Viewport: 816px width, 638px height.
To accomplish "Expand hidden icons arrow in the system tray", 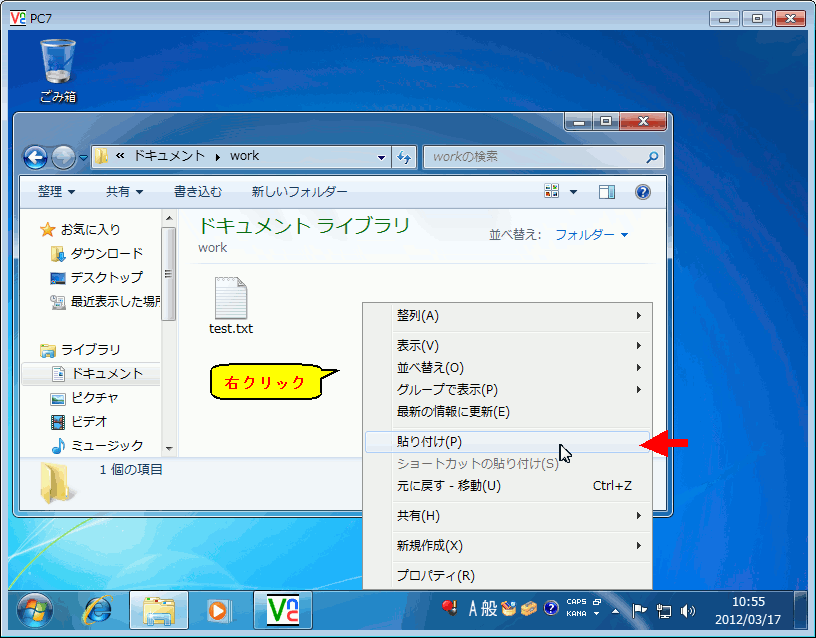I will pyautogui.click(x=614, y=610).
